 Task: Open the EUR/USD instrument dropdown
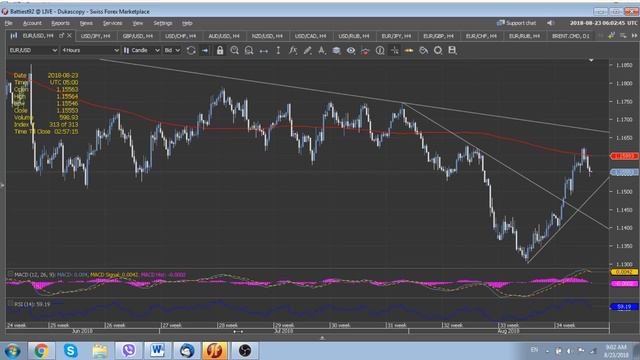(33, 50)
